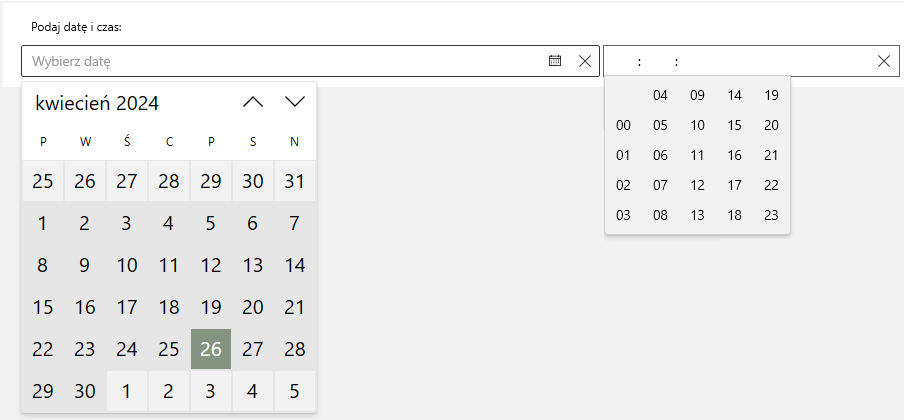The width and height of the screenshot is (912, 420).
Task: Choose hour 19 in the time popup
Action: pyautogui.click(x=771, y=96)
